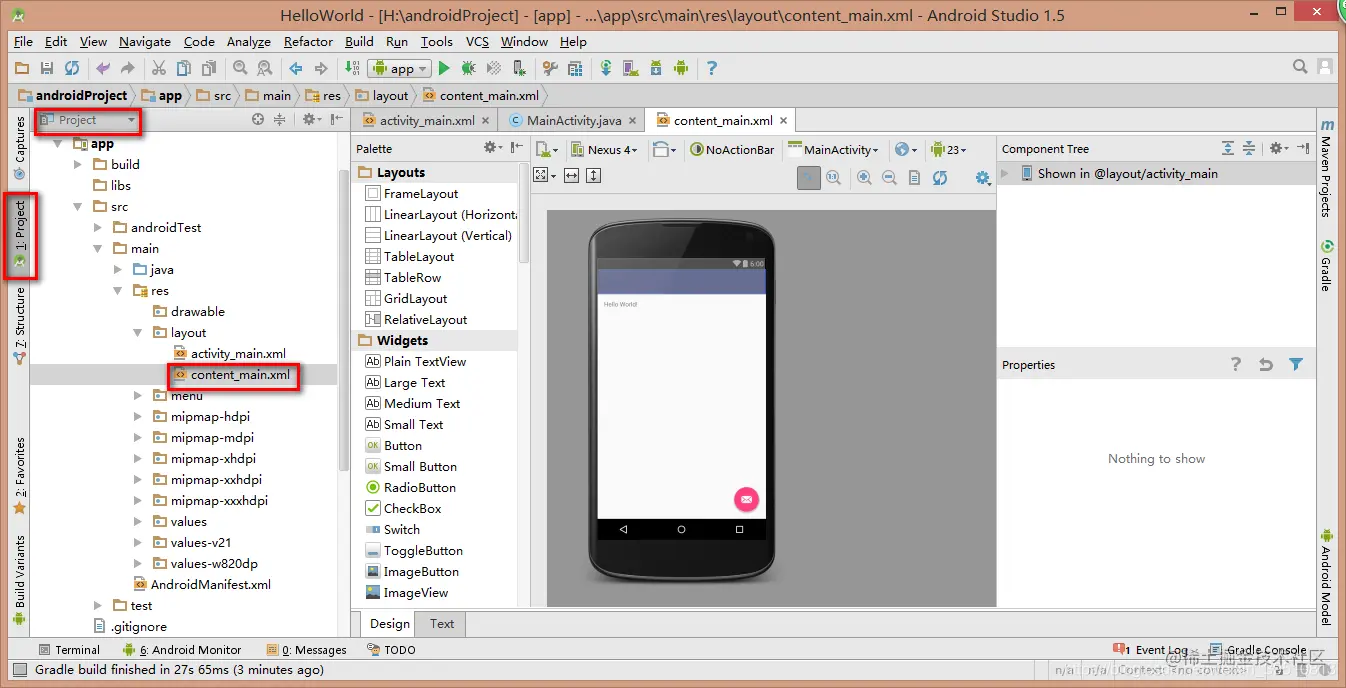Close the content_main.xml tab
1346x688 pixels.
click(784, 121)
